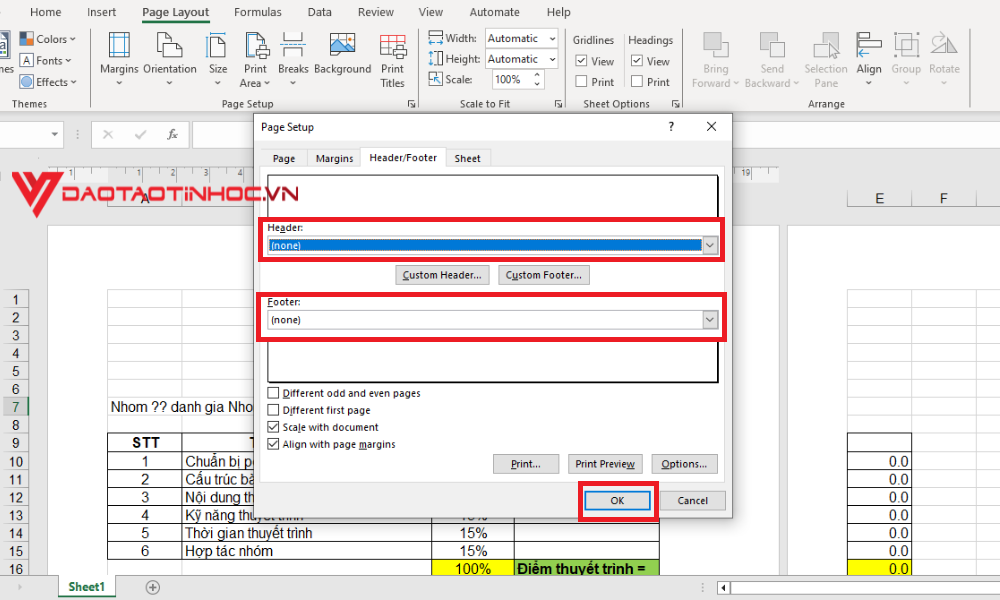This screenshot has height=600, width=1000.
Task: Click the Custom Header button
Action: click(442, 275)
